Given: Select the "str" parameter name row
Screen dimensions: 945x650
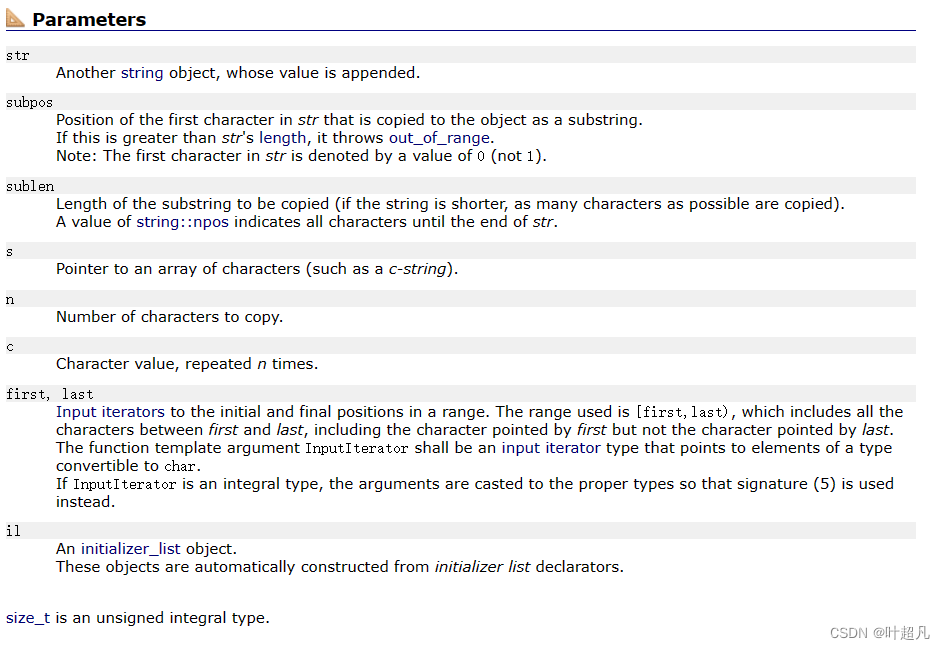Looking at the screenshot, I should (x=18, y=55).
